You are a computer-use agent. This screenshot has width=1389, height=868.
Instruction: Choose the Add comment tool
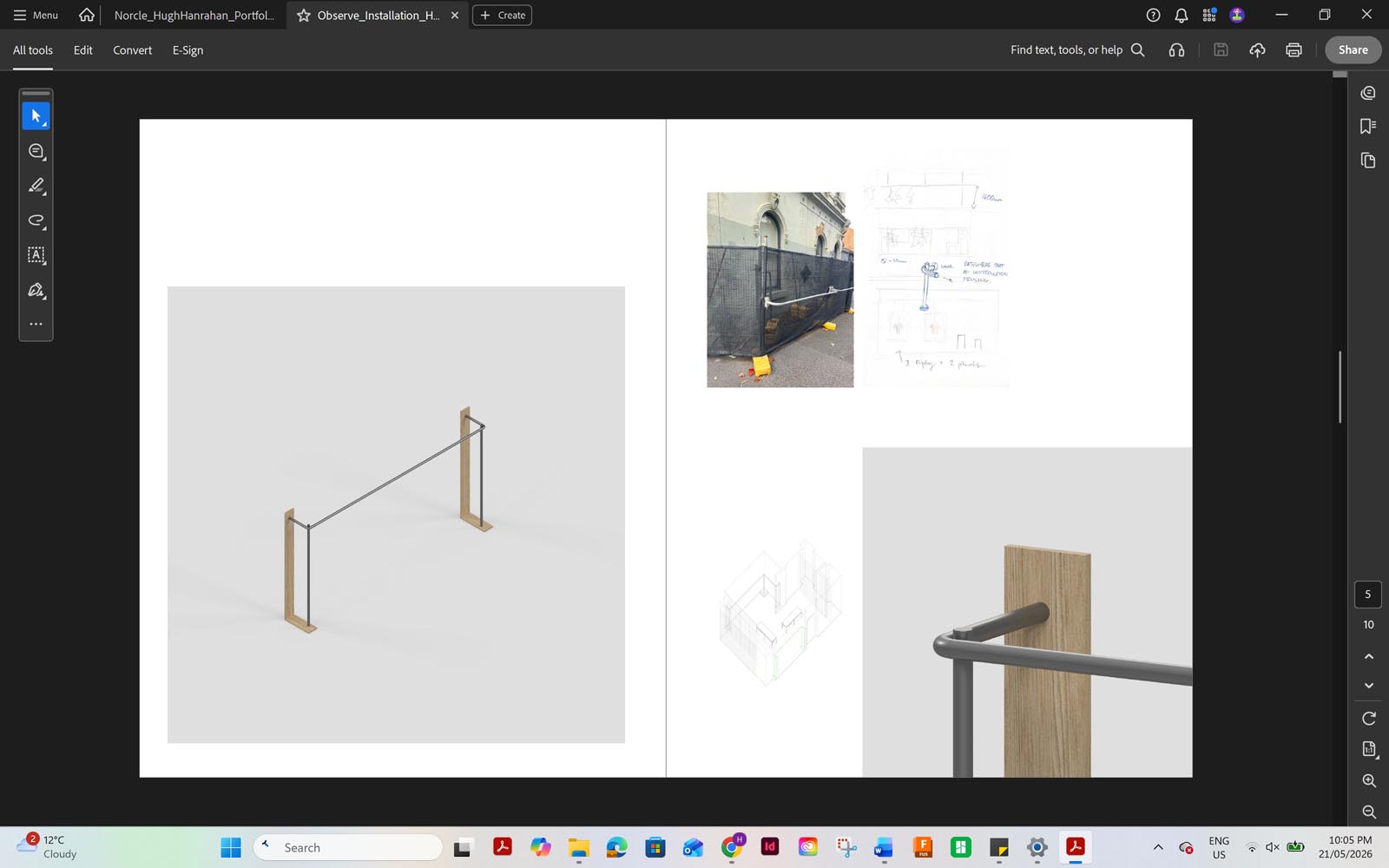(x=36, y=151)
